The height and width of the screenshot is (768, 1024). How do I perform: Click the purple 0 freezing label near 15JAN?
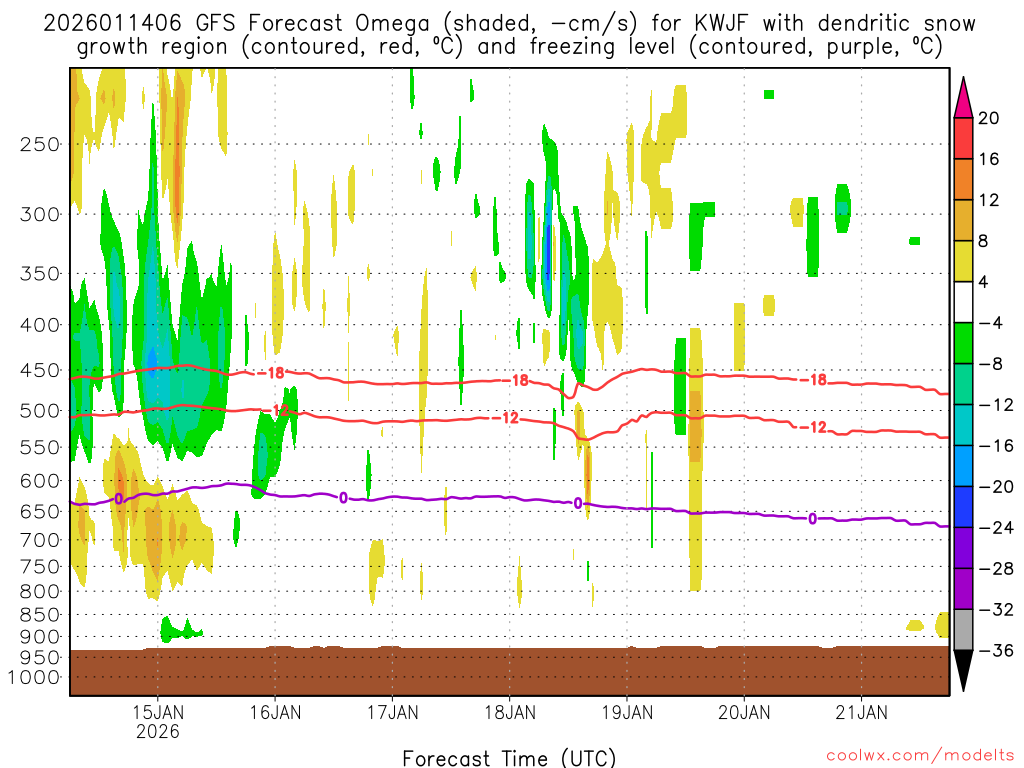click(x=118, y=499)
